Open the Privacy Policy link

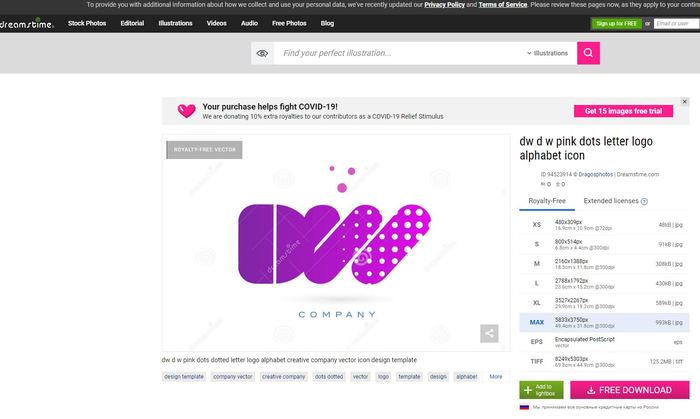[x=444, y=4]
